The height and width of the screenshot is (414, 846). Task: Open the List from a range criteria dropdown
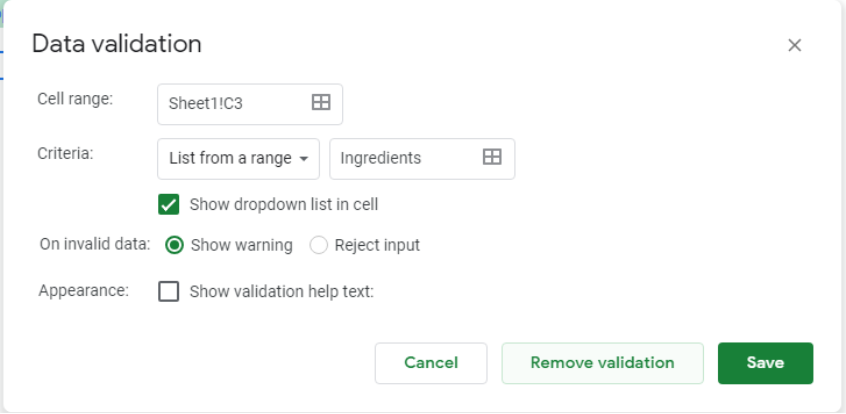pyautogui.click(x=238, y=159)
